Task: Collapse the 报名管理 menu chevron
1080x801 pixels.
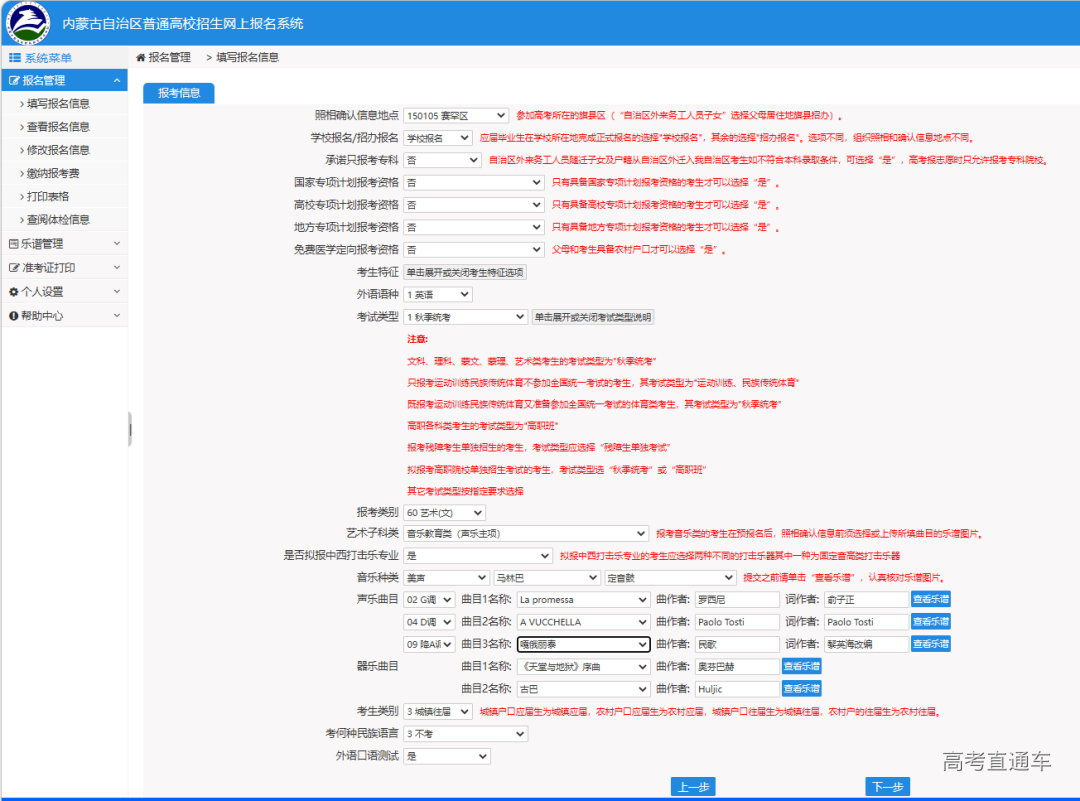Action: click(x=117, y=81)
